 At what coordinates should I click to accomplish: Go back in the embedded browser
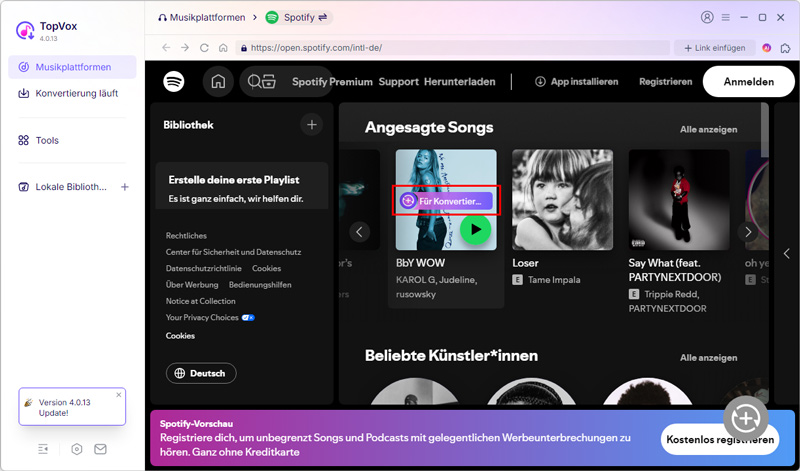tap(166, 47)
